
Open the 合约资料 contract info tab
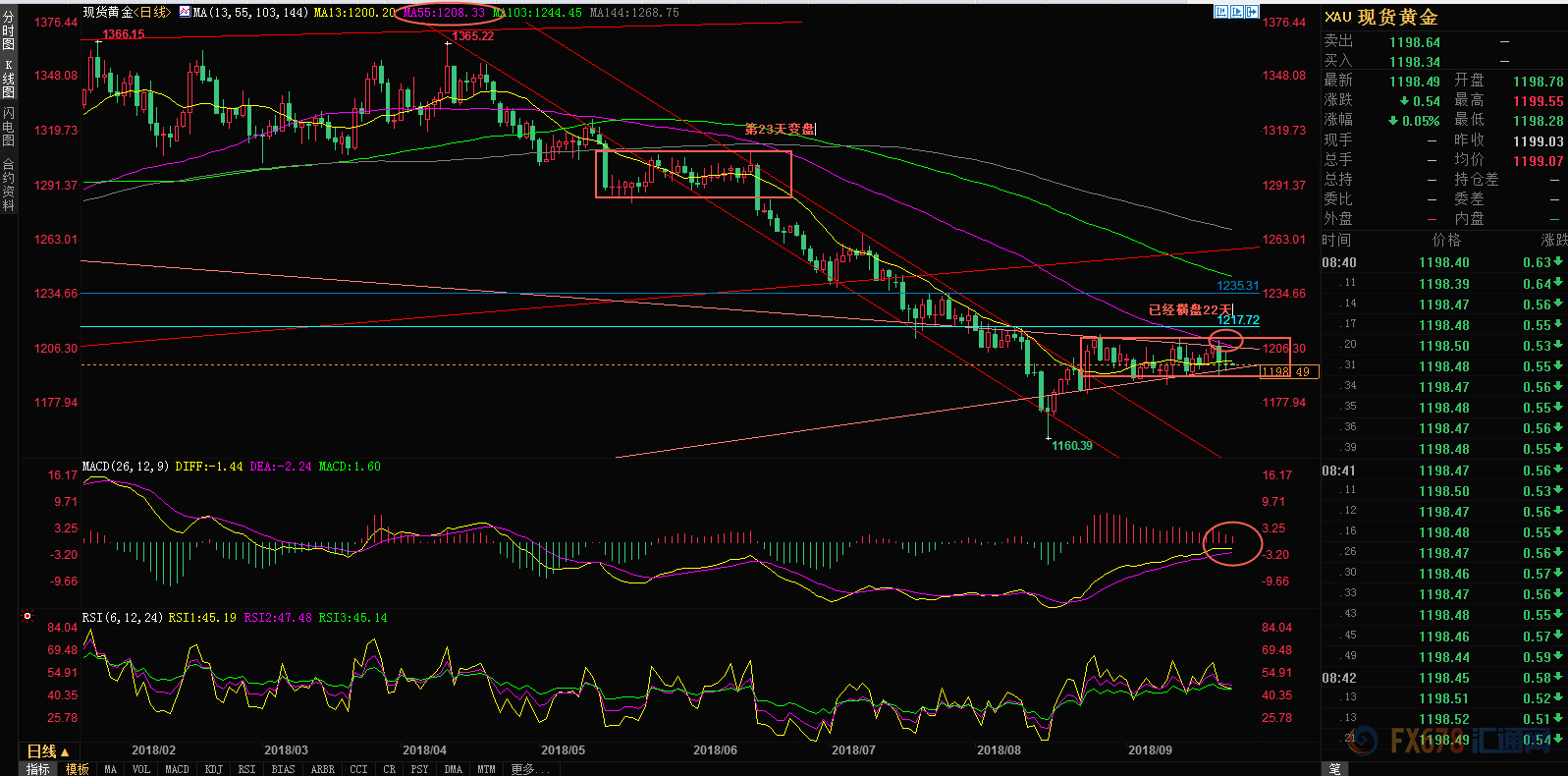point(8,185)
